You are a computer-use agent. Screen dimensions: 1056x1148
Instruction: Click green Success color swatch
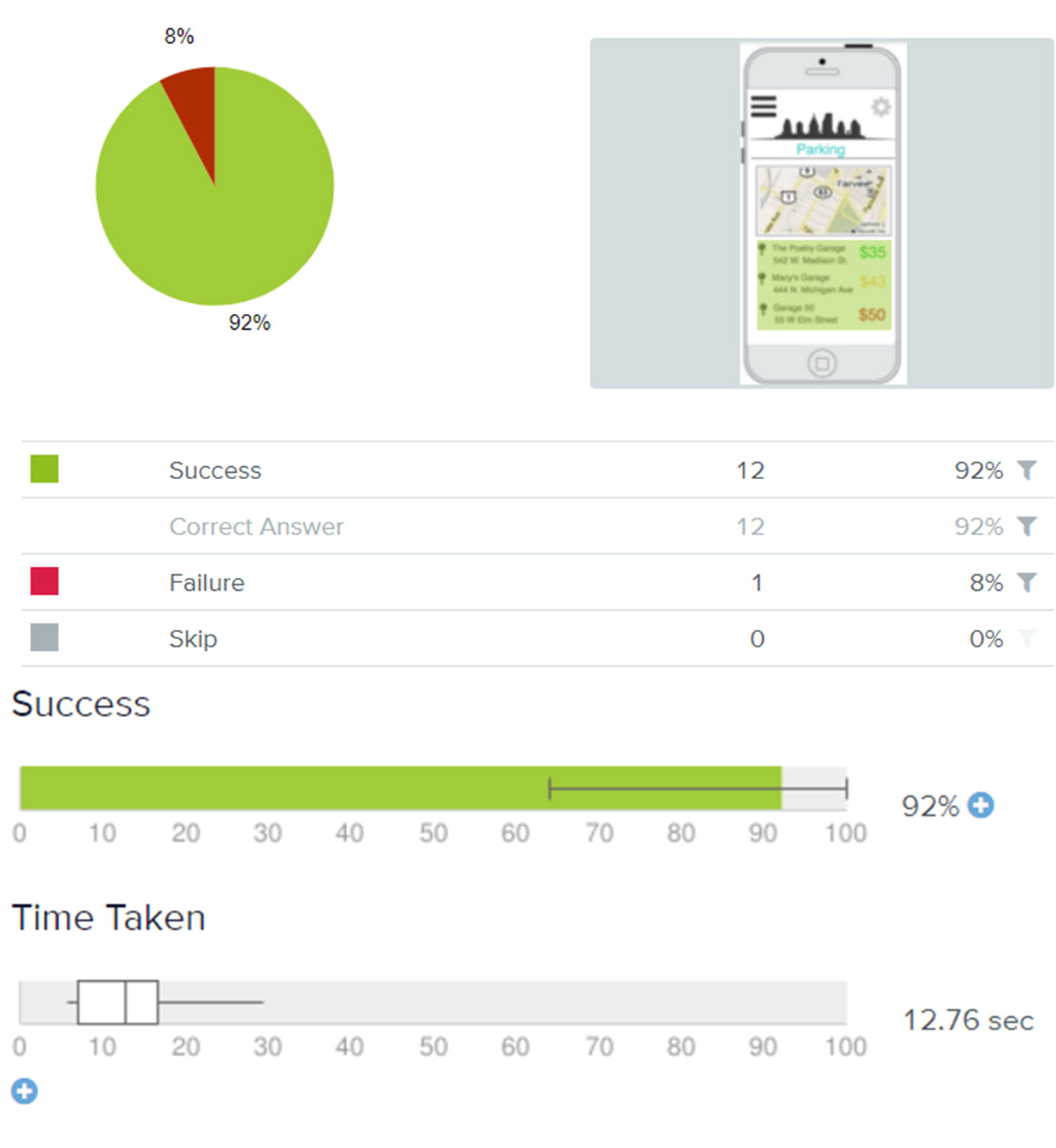44,469
